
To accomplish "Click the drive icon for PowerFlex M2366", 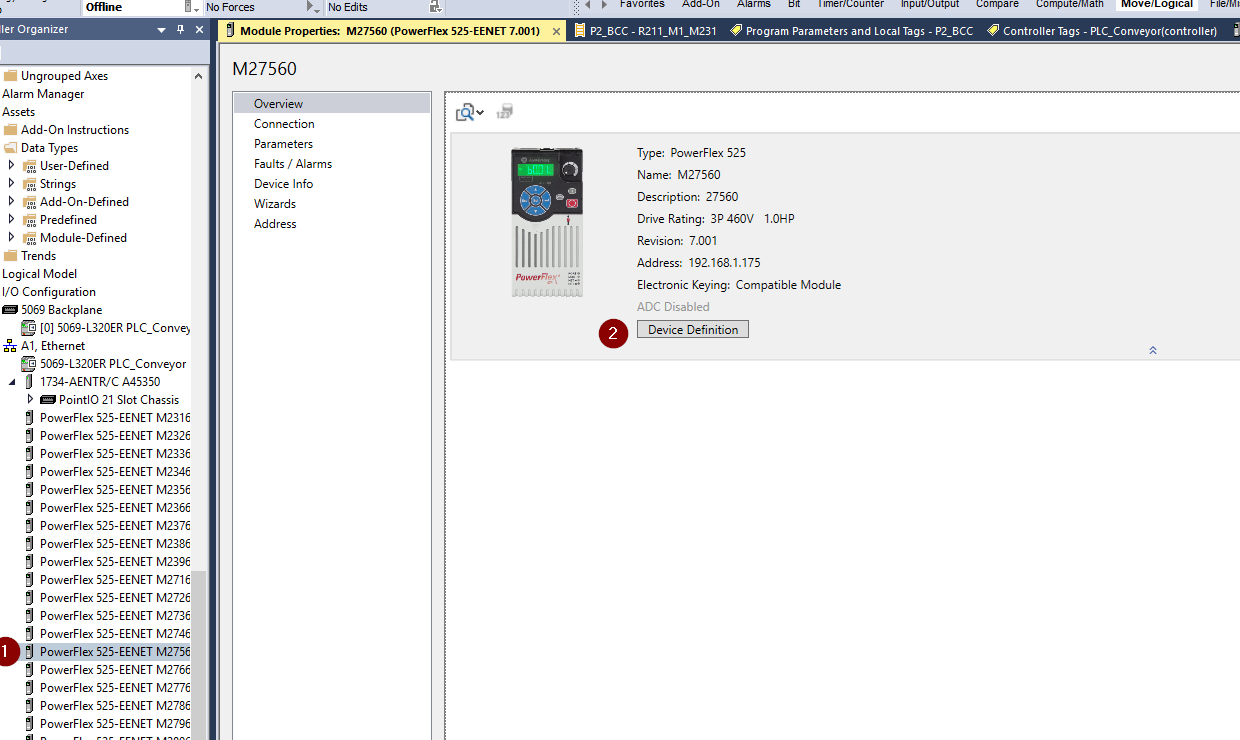I will (29, 508).
